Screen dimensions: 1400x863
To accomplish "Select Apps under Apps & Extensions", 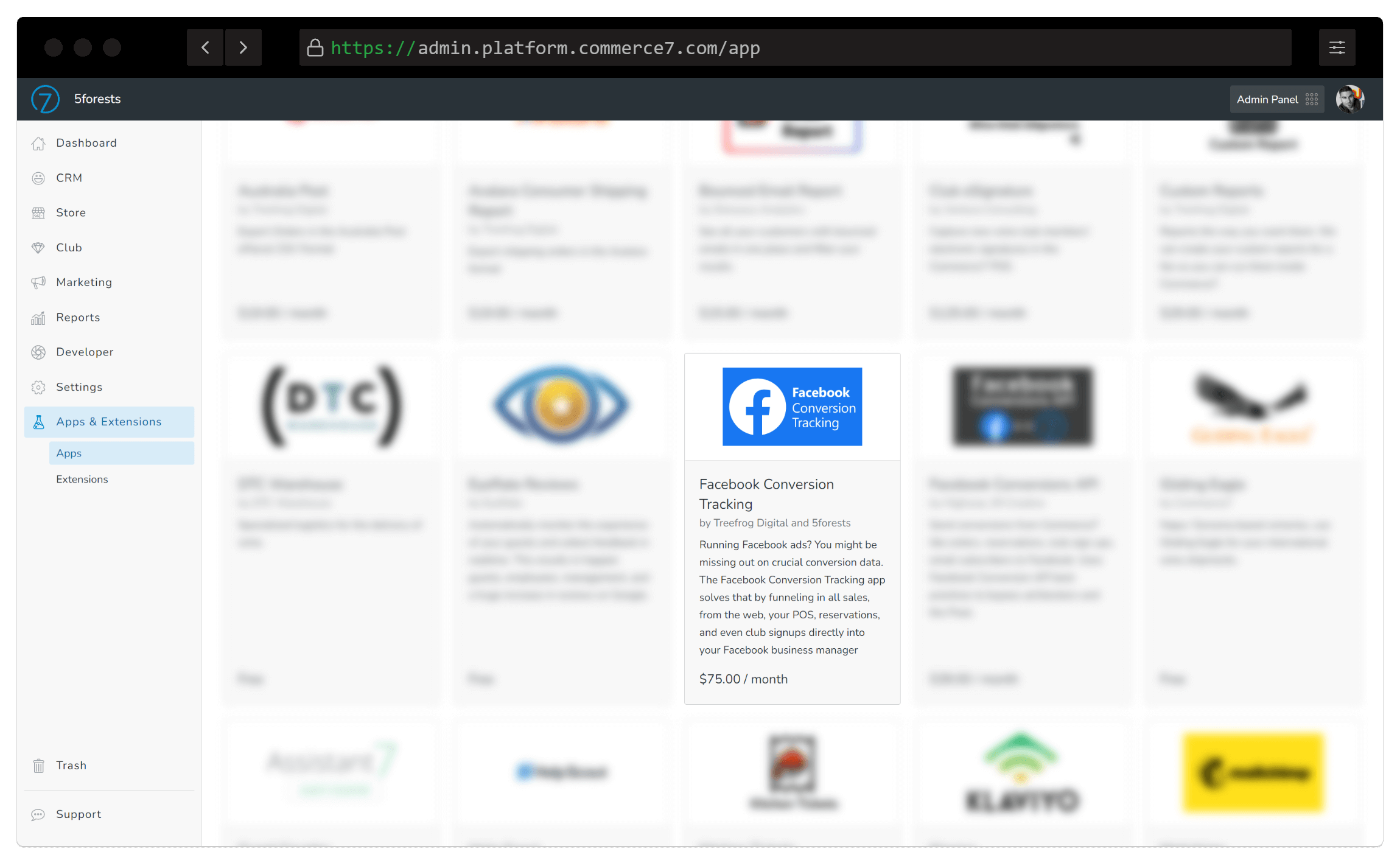I will [x=68, y=452].
